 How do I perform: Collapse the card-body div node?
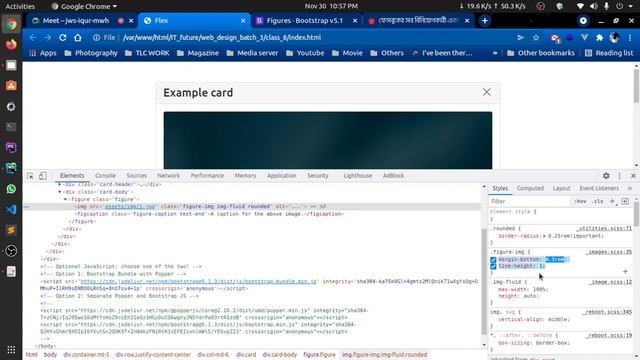pyautogui.click(x=60, y=192)
